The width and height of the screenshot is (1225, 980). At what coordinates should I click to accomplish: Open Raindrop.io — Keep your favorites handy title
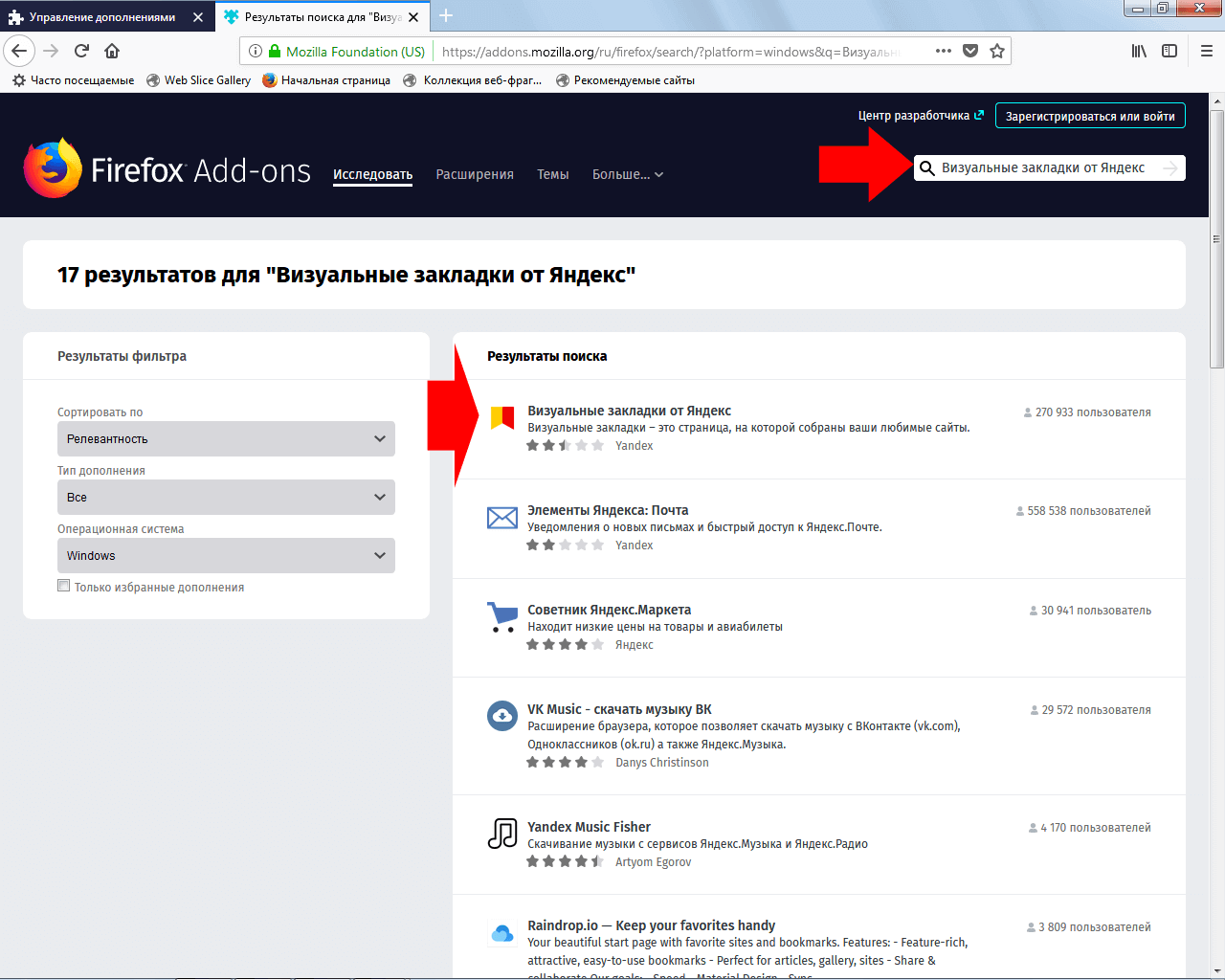click(x=651, y=925)
